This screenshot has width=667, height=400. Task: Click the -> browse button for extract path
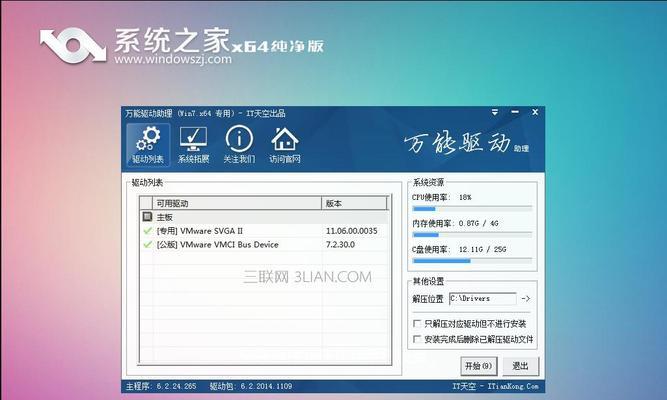click(526, 299)
